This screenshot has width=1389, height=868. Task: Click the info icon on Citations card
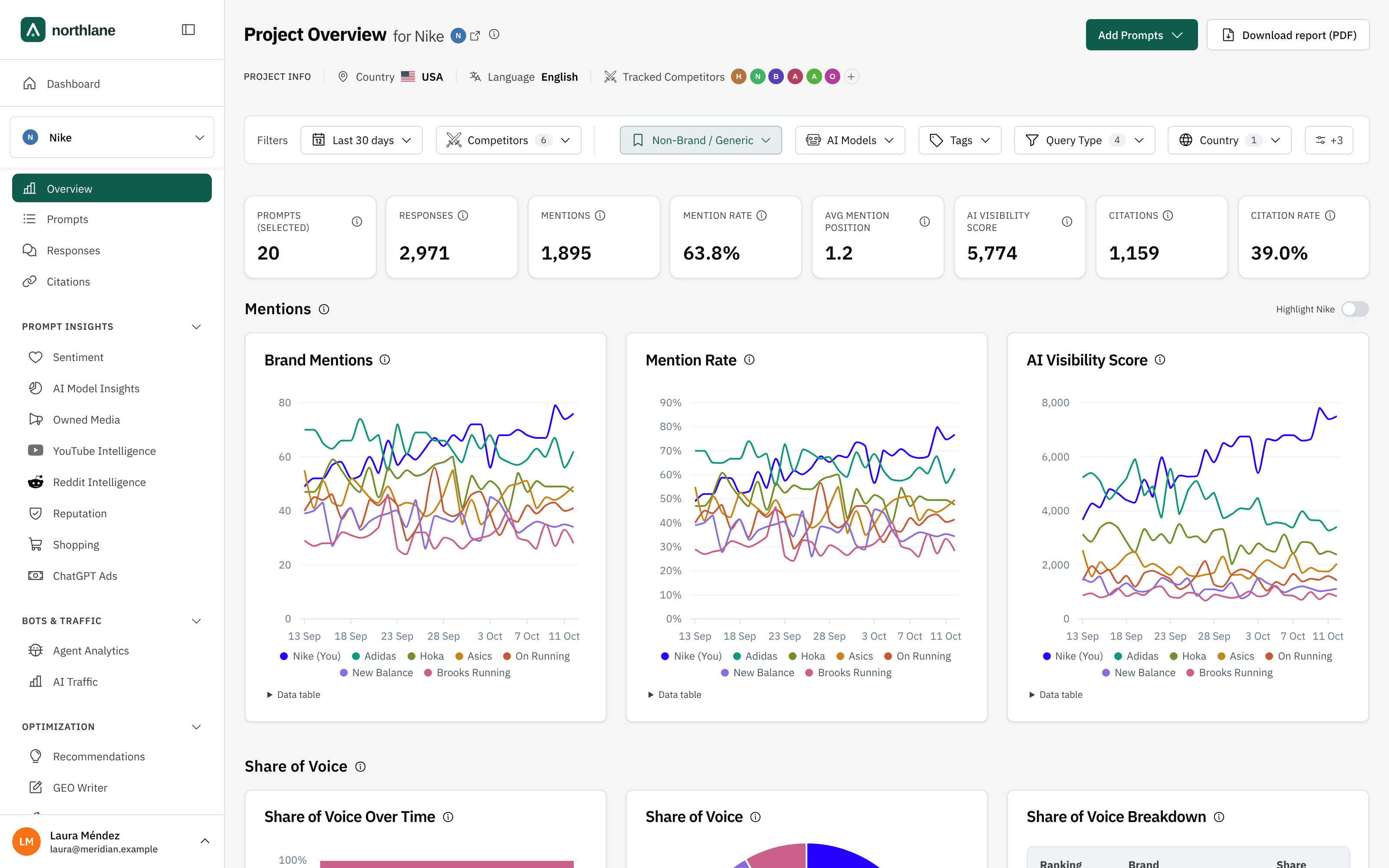[1168, 215]
